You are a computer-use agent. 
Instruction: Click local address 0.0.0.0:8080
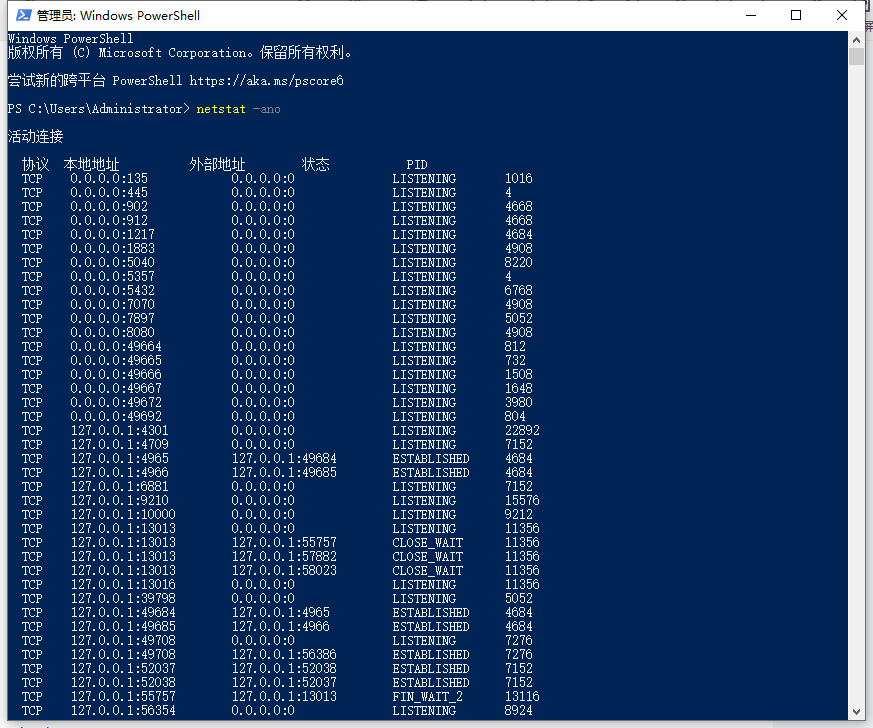click(112, 332)
